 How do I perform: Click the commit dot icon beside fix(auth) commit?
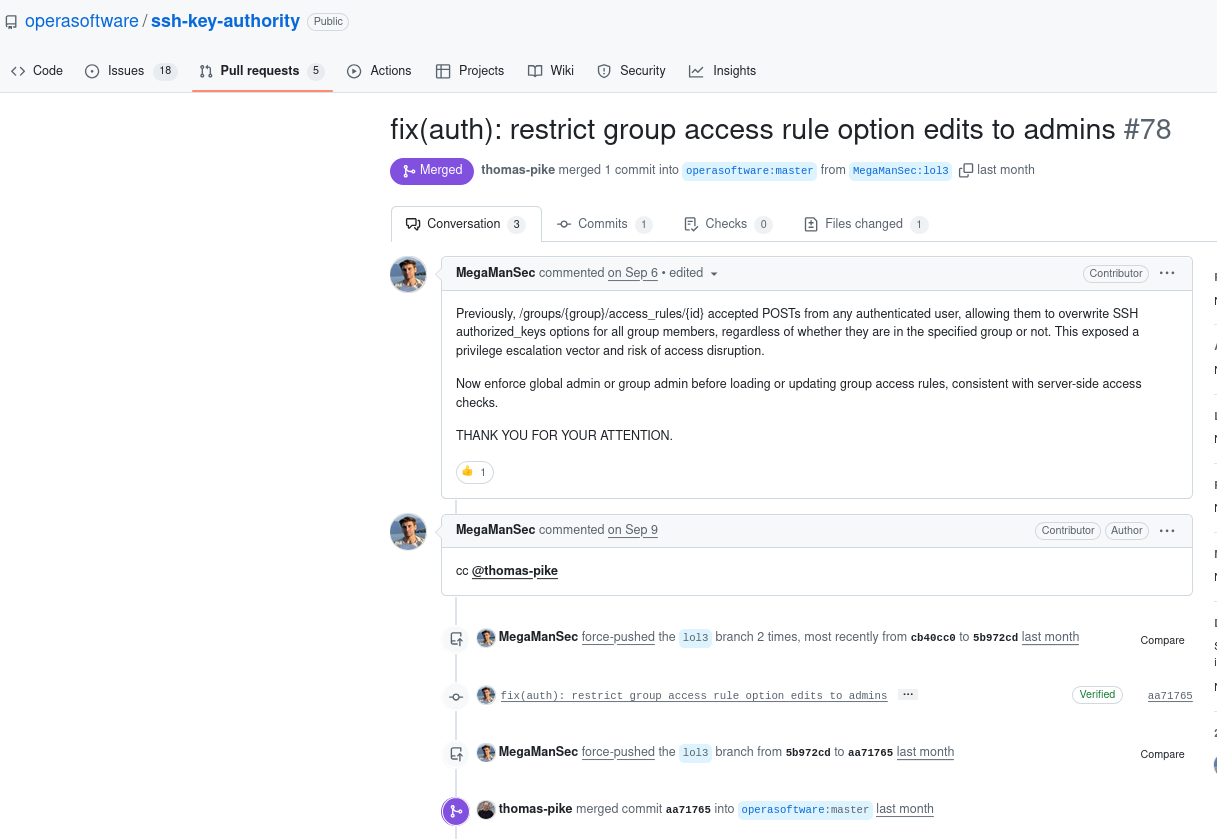(x=455, y=696)
